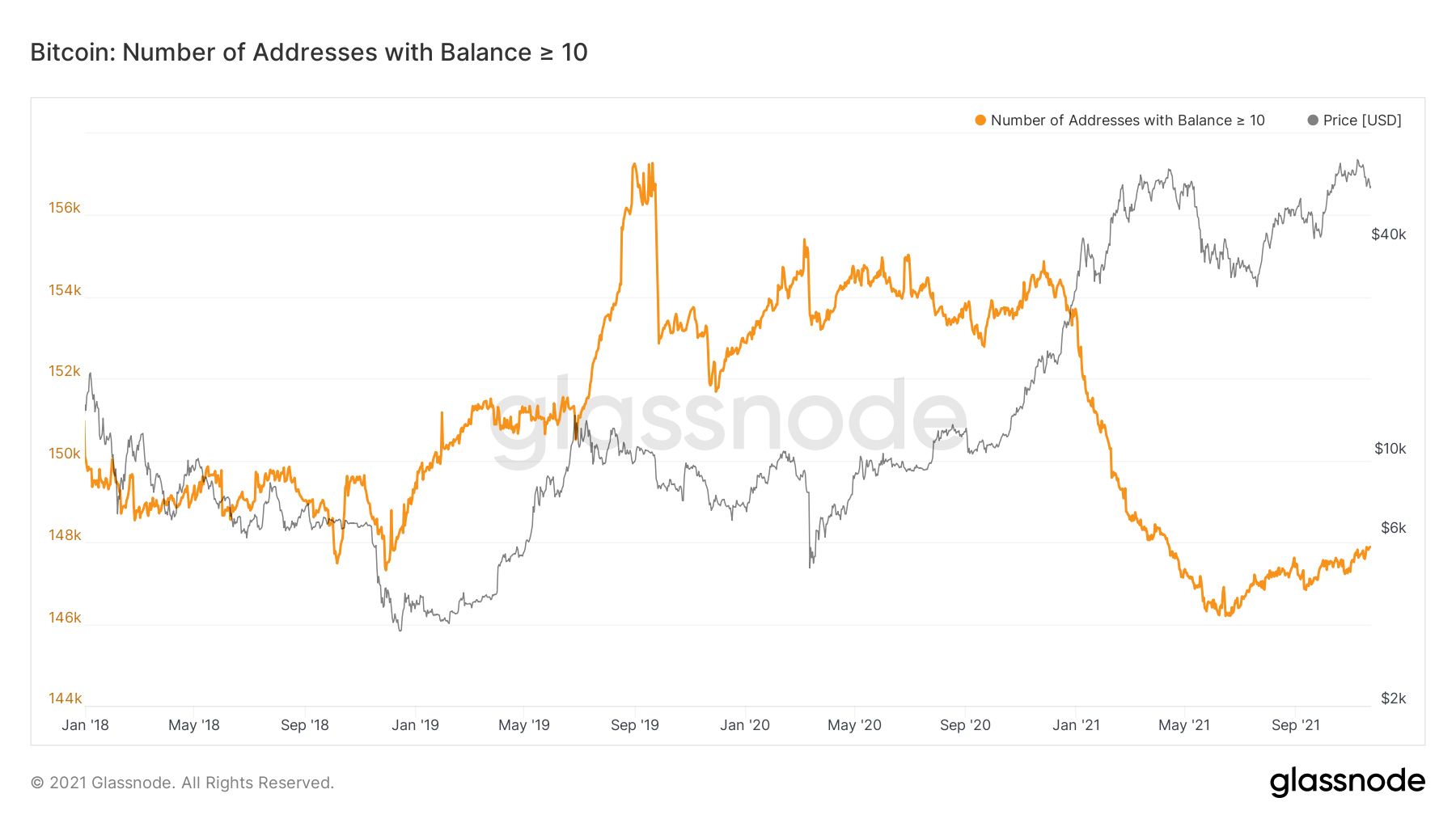Click the May '20 date tick label

point(854,725)
